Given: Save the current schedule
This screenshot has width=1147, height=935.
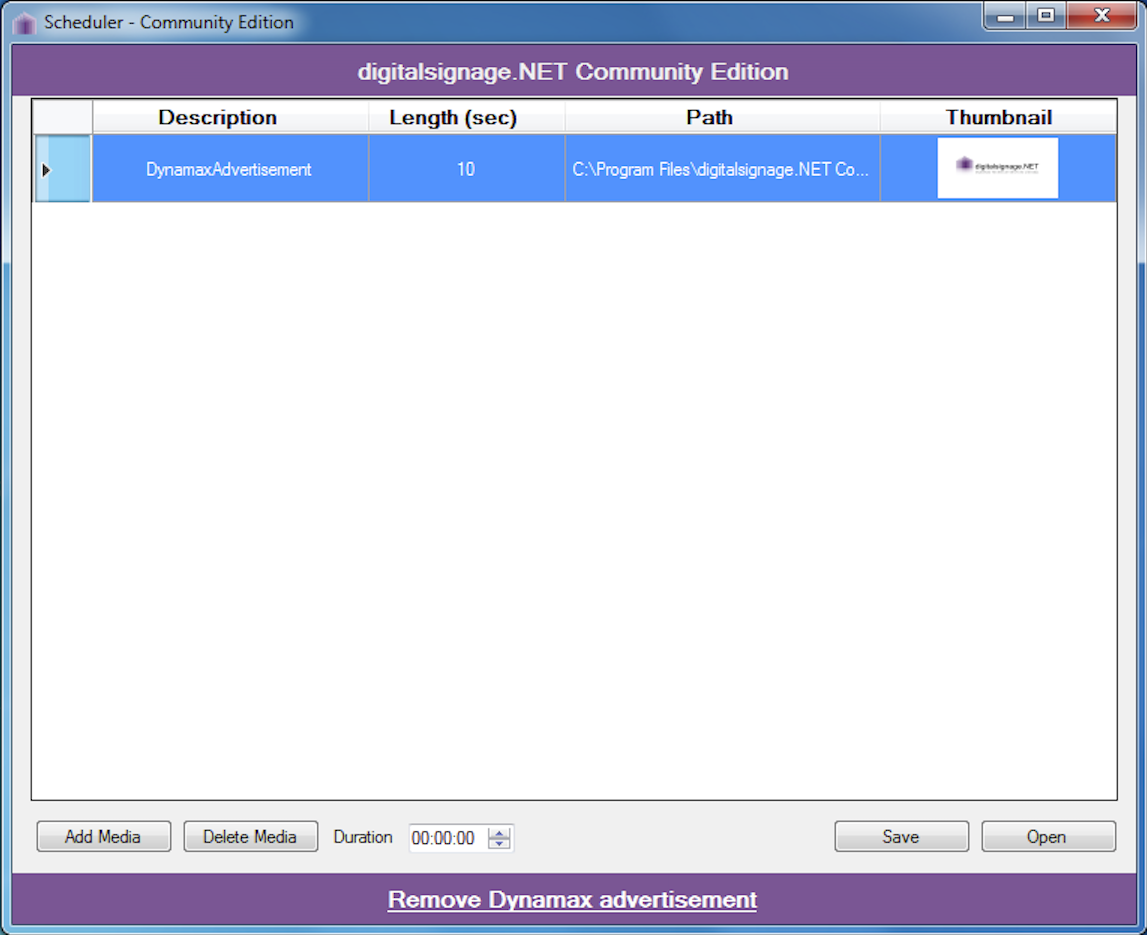Looking at the screenshot, I should pos(901,836).
